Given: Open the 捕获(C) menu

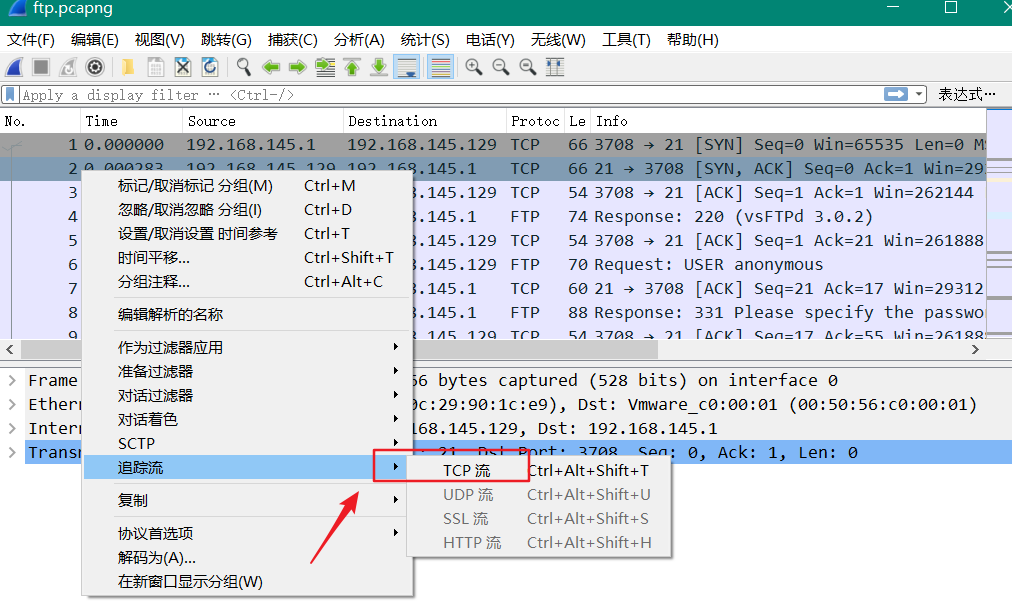Looking at the screenshot, I should coord(292,40).
